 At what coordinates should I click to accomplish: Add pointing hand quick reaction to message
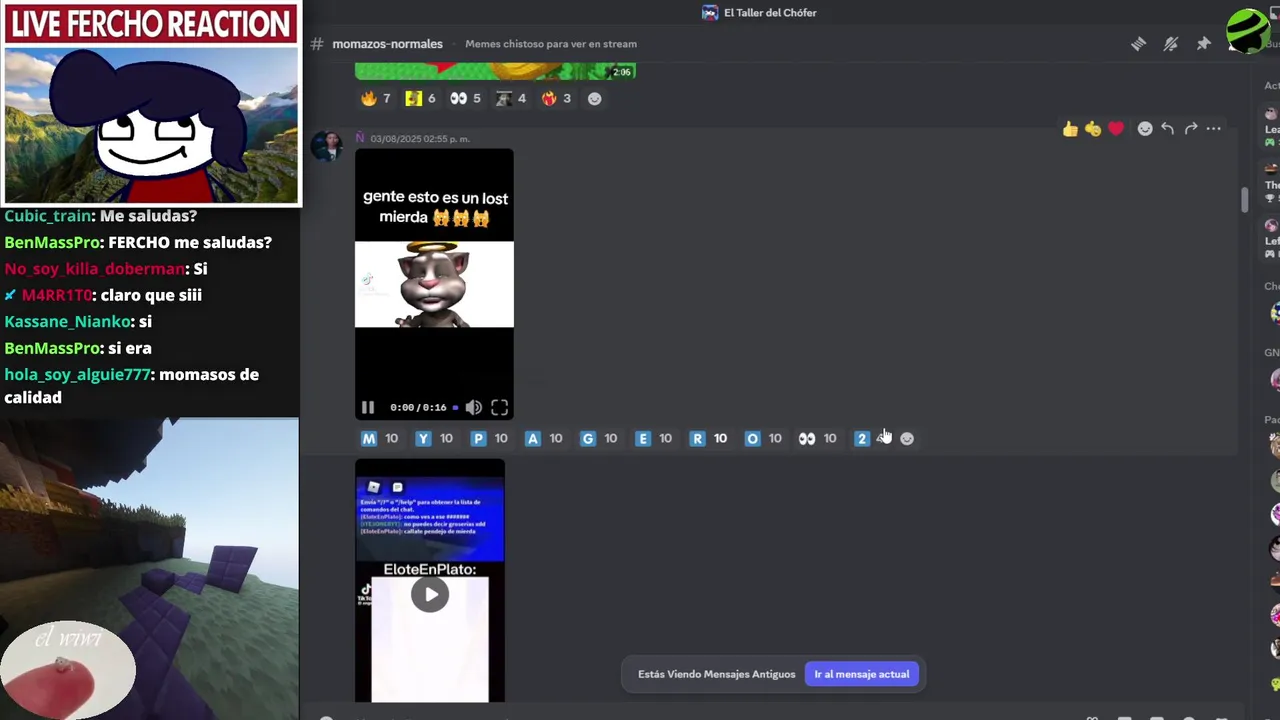pos(1093,129)
